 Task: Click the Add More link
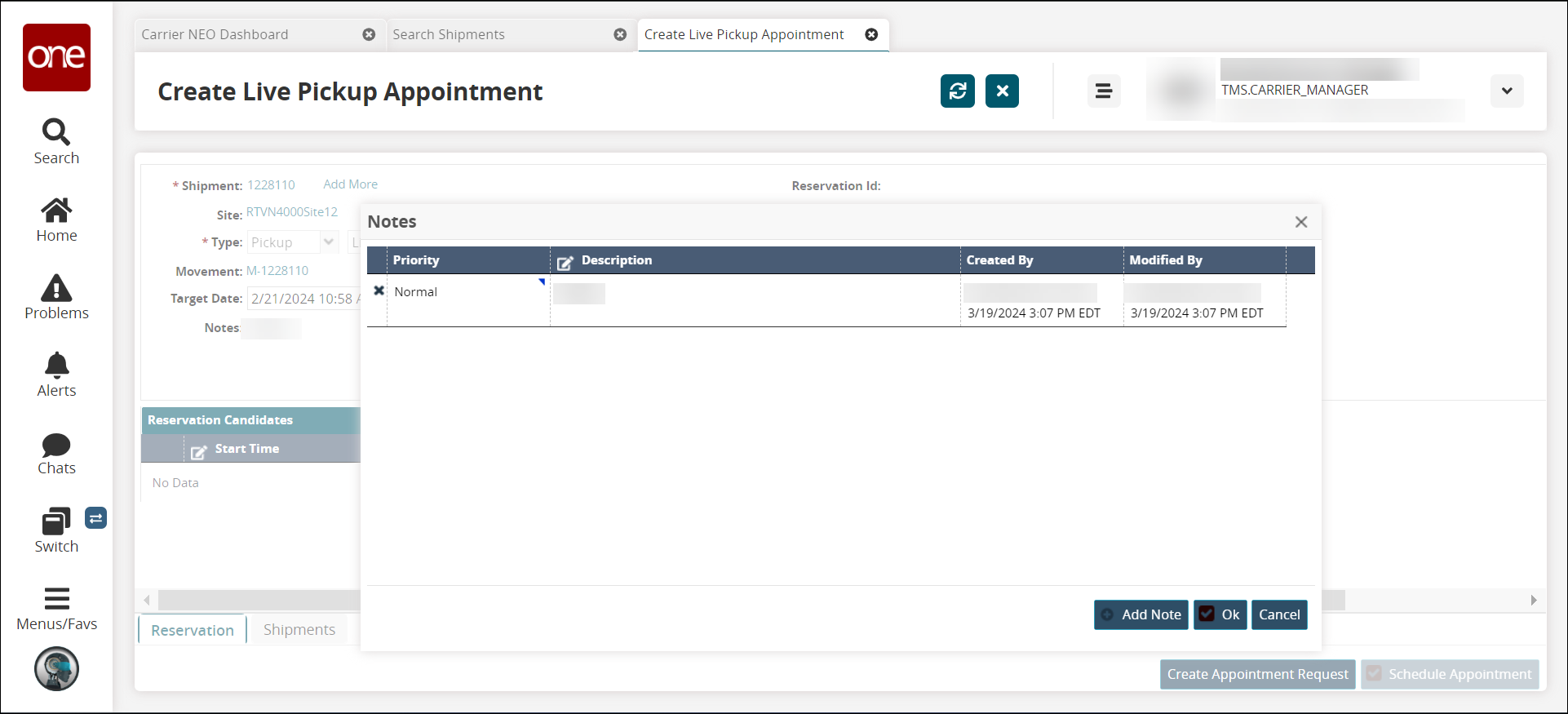point(350,184)
